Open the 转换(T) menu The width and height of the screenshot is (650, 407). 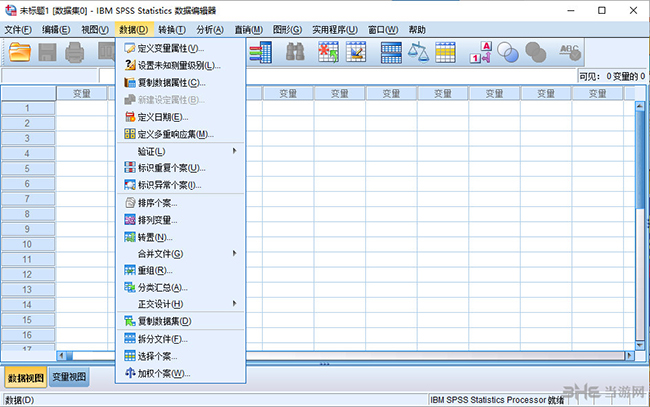point(172,30)
